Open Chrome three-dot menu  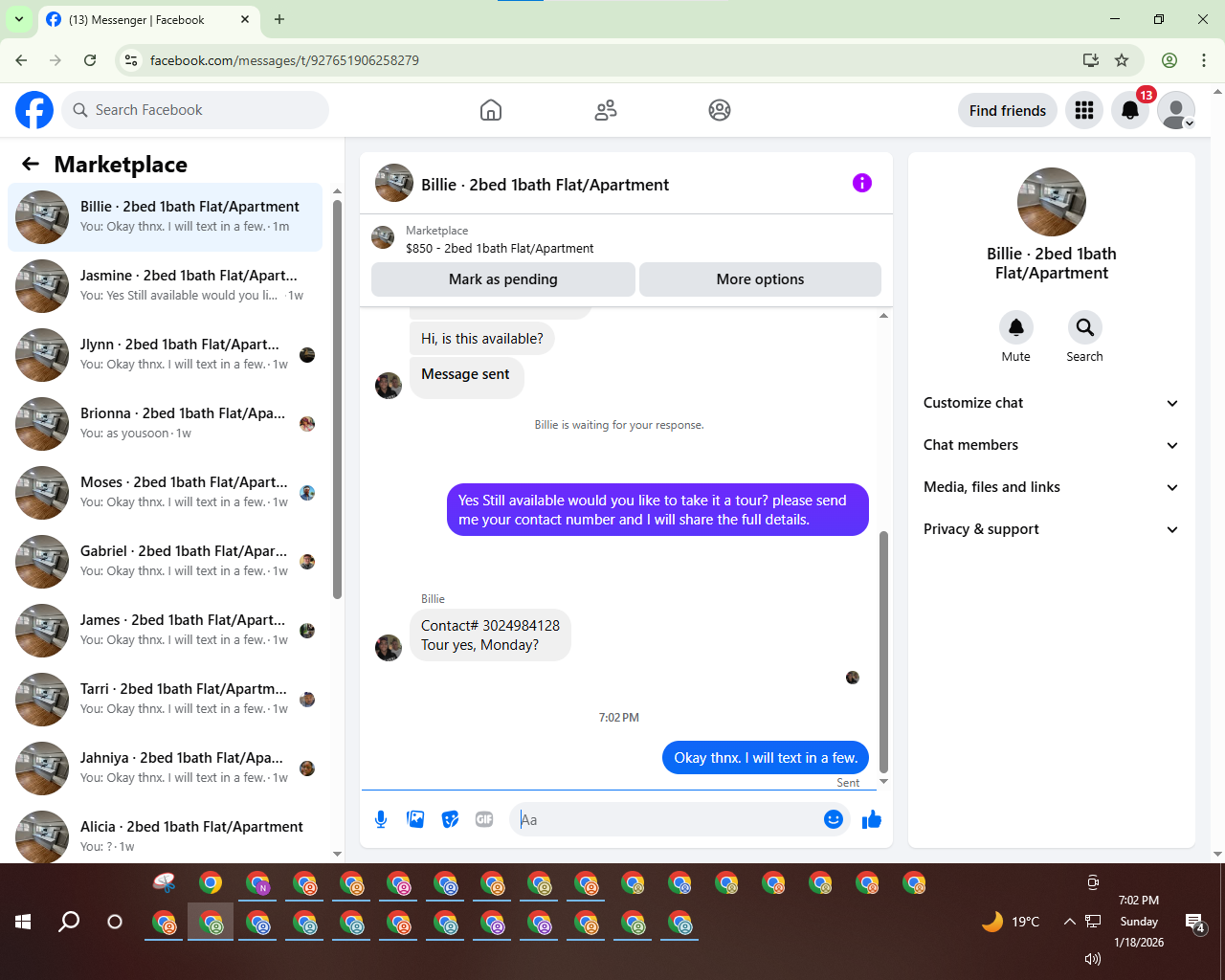1204,60
